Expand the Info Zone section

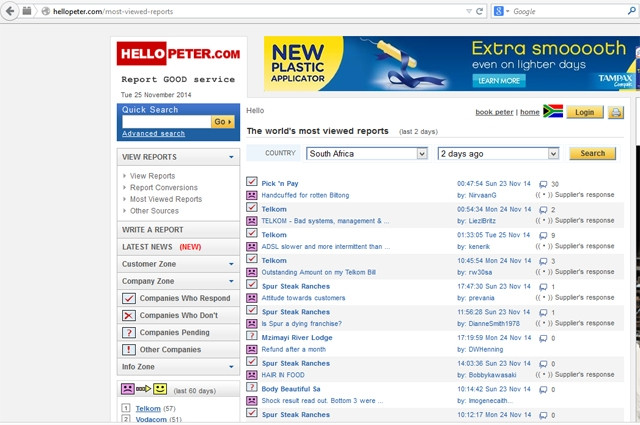click(232, 366)
